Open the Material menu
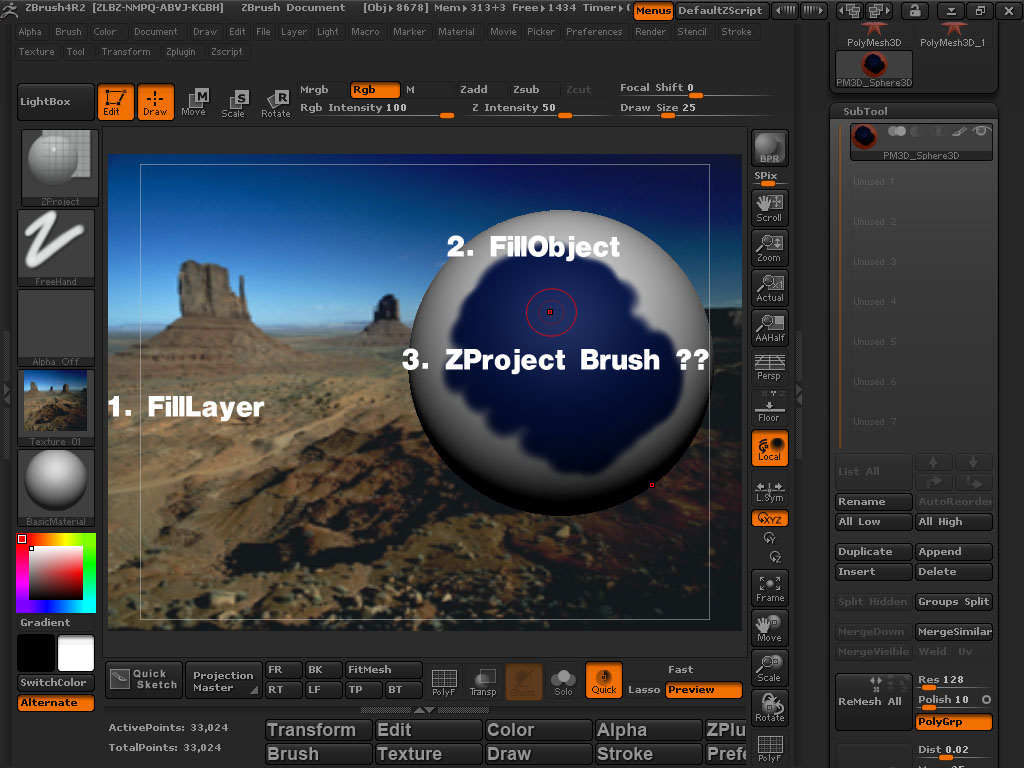Image resolution: width=1024 pixels, height=768 pixels. (x=456, y=31)
